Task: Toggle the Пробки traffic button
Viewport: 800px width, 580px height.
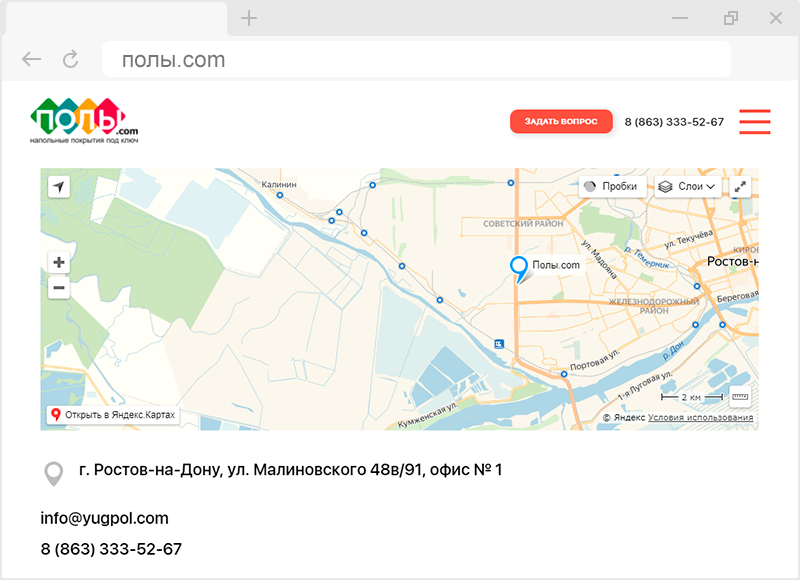Action: pos(612,186)
